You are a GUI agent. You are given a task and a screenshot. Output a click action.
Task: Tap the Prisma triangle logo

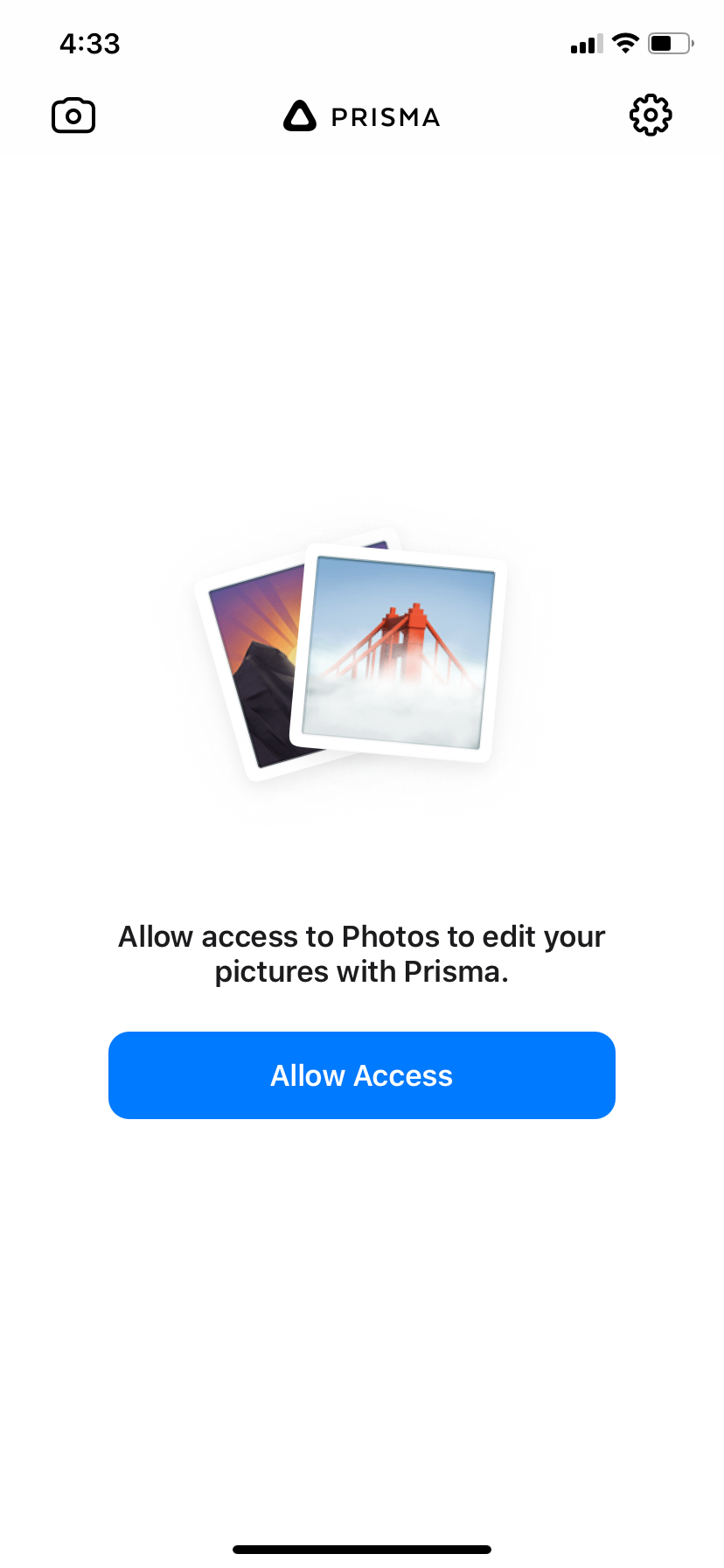tap(299, 115)
